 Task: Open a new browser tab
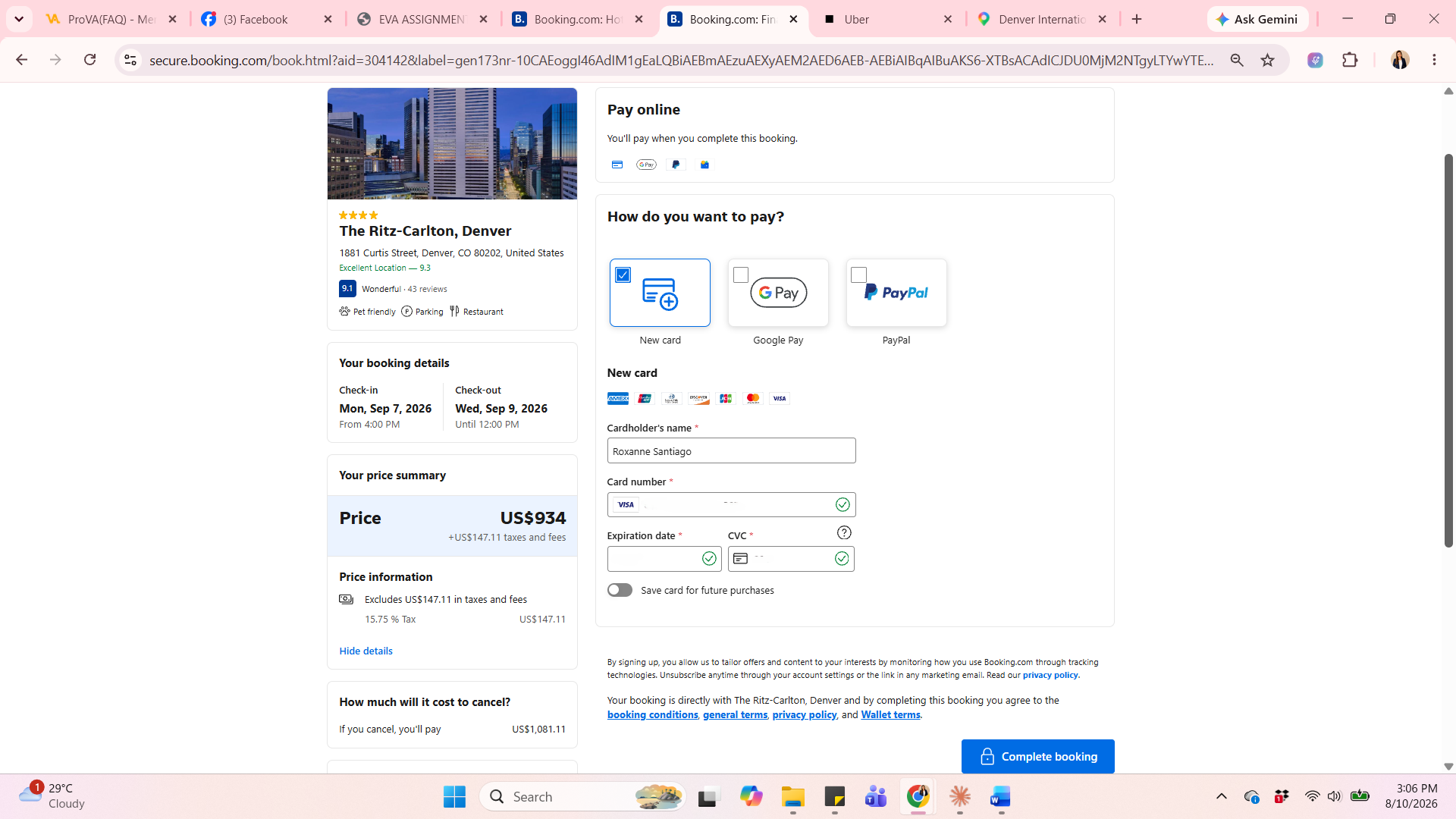point(1137,19)
